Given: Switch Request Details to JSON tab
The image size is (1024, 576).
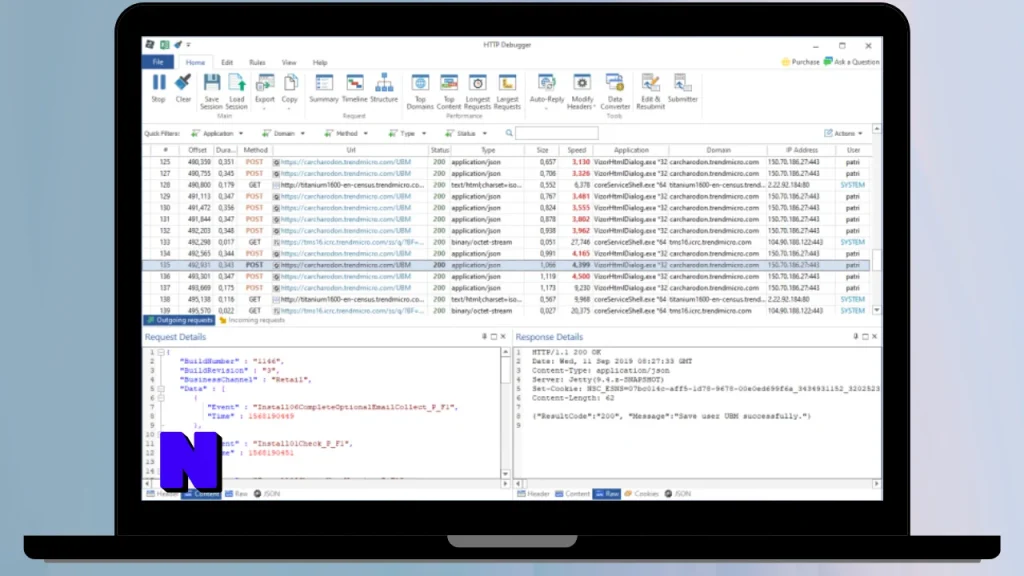Looking at the screenshot, I should click(267, 494).
